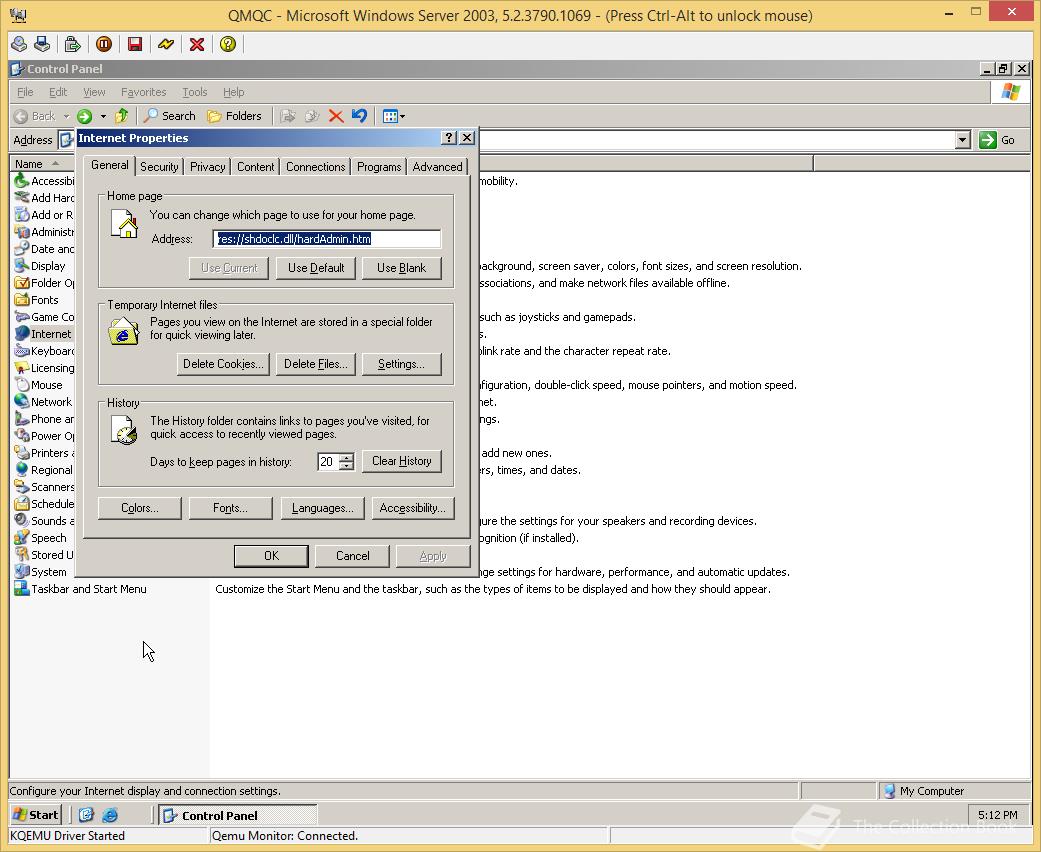Click Cancel in Internet Properties
This screenshot has height=852, width=1041.
pyautogui.click(x=353, y=556)
